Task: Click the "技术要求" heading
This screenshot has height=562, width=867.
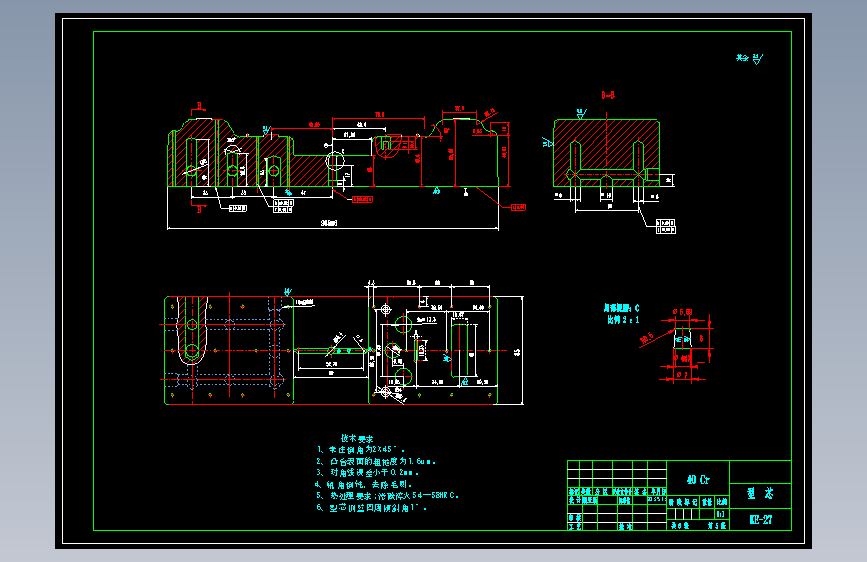Action: click(x=357, y=439)
